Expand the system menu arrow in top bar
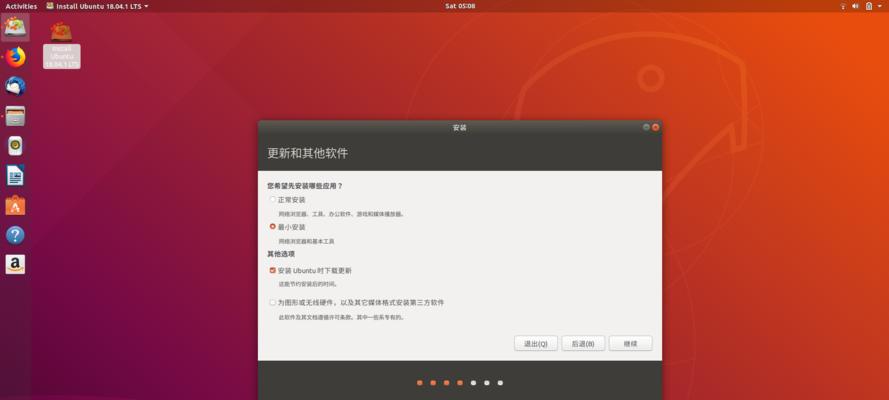The width and height of the screenshot is (889, 400). (x=881, y=6)
